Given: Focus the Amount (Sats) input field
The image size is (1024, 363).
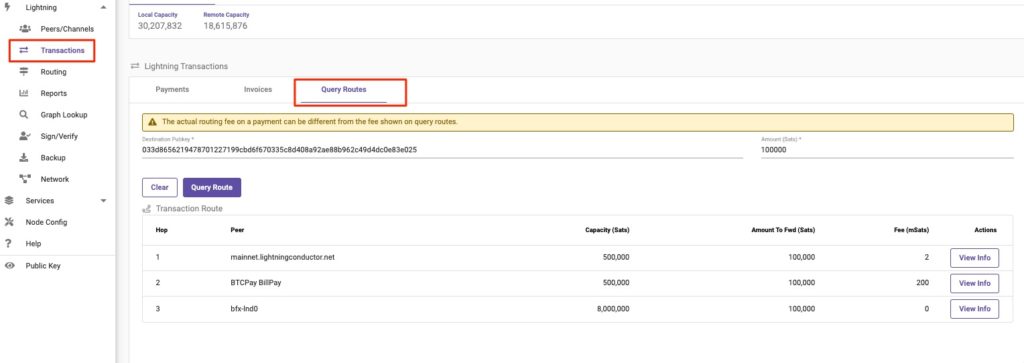Looking at the screenshot, I should (887, 150).
